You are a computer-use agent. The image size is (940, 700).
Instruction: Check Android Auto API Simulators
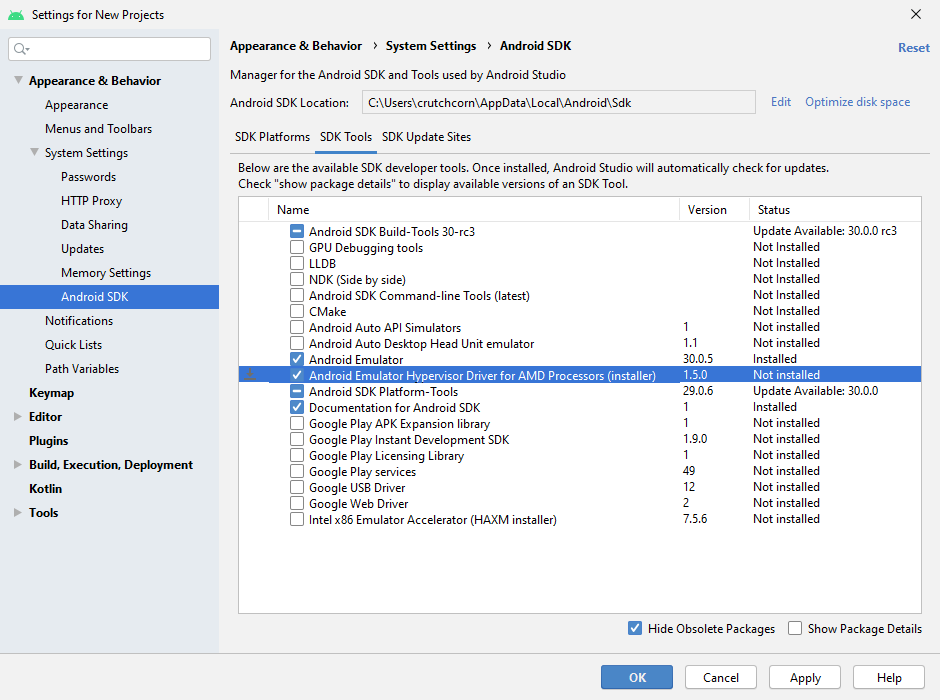(297, 327)
